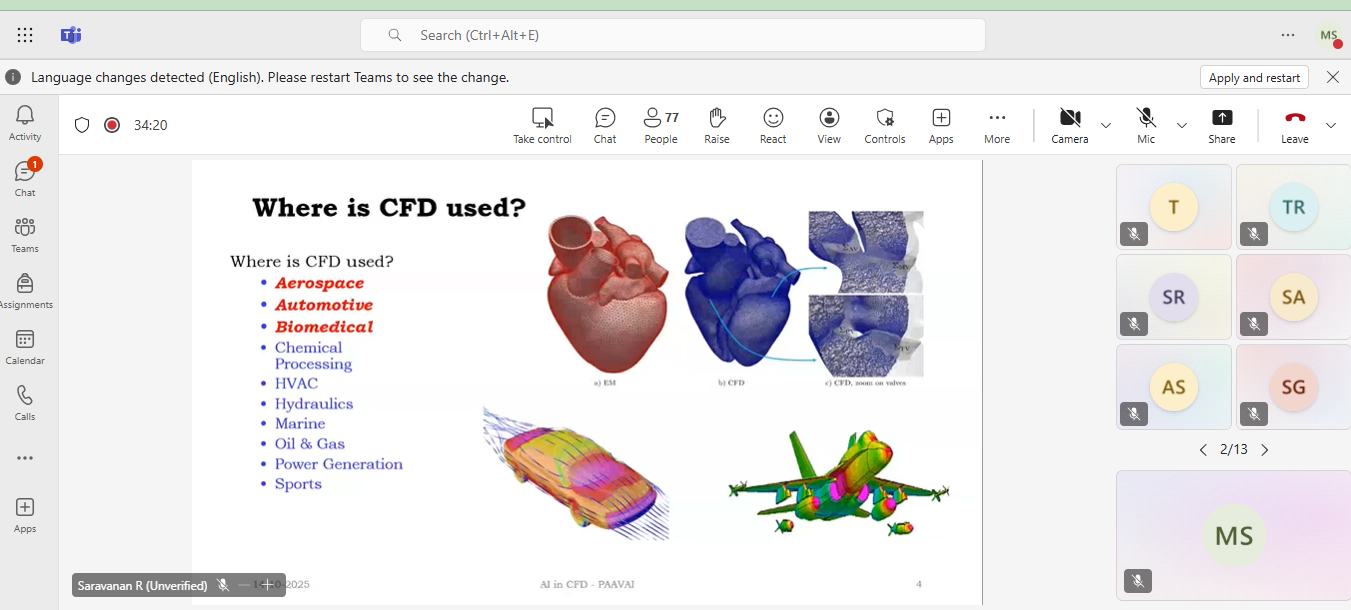The image size is (1351, 610).
Task: Dismiss the language change notification banner
Action: pos(1333,77)
